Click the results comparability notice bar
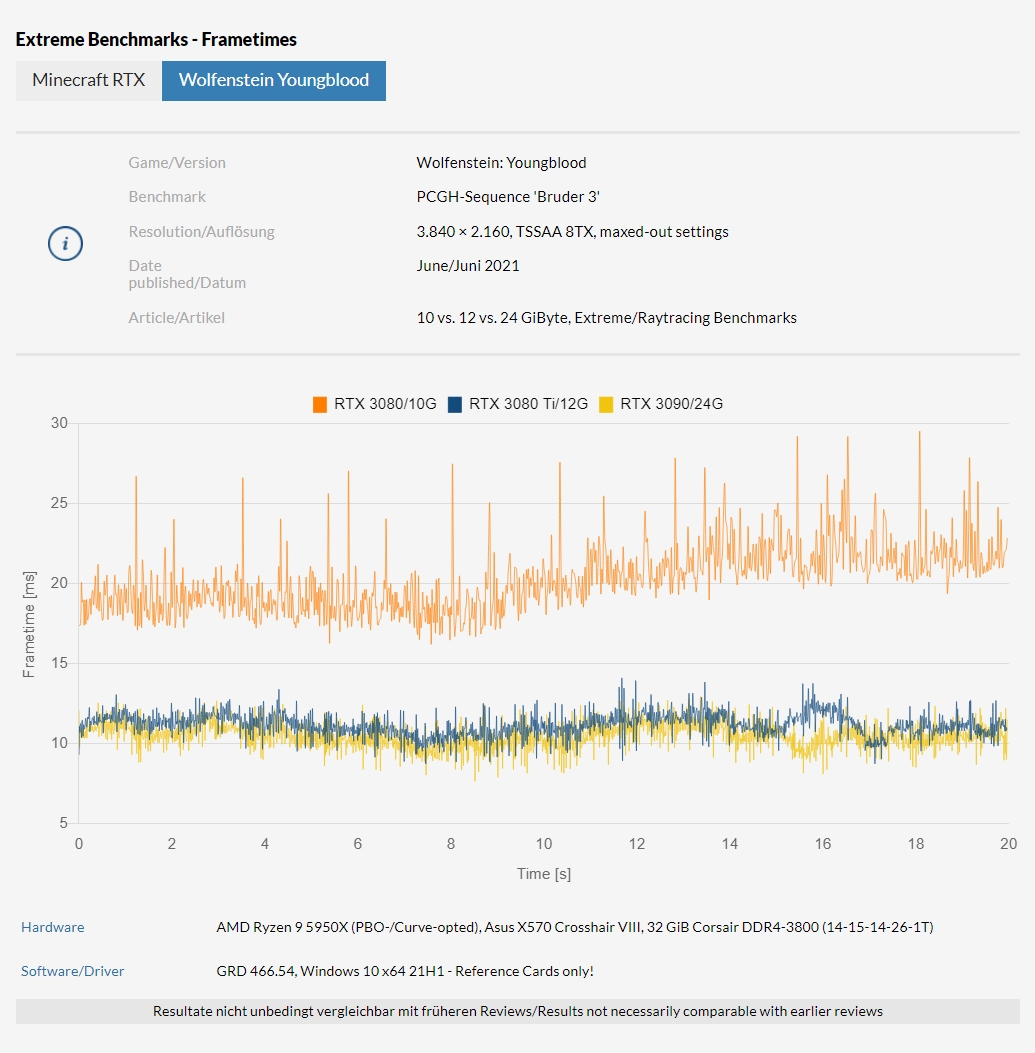The image size is (1035, 1053). point(518,1011)
